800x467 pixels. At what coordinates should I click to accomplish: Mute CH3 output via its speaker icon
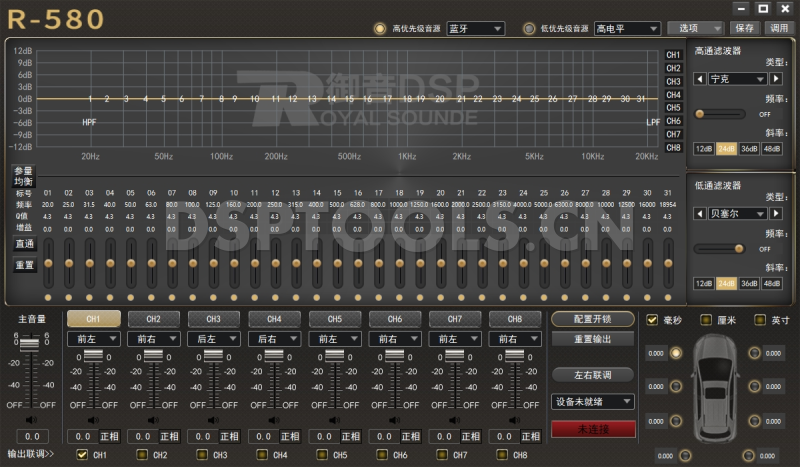(x=213, y=420)
